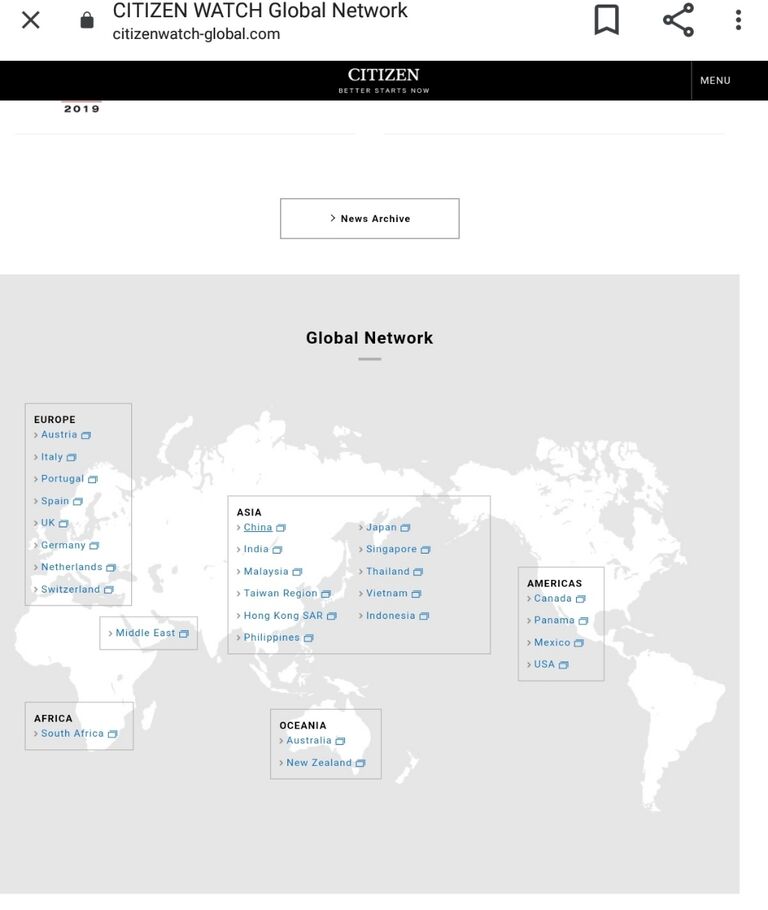Click new-window icon beside Australia
The image size is (768, 910).
(340, 741)
